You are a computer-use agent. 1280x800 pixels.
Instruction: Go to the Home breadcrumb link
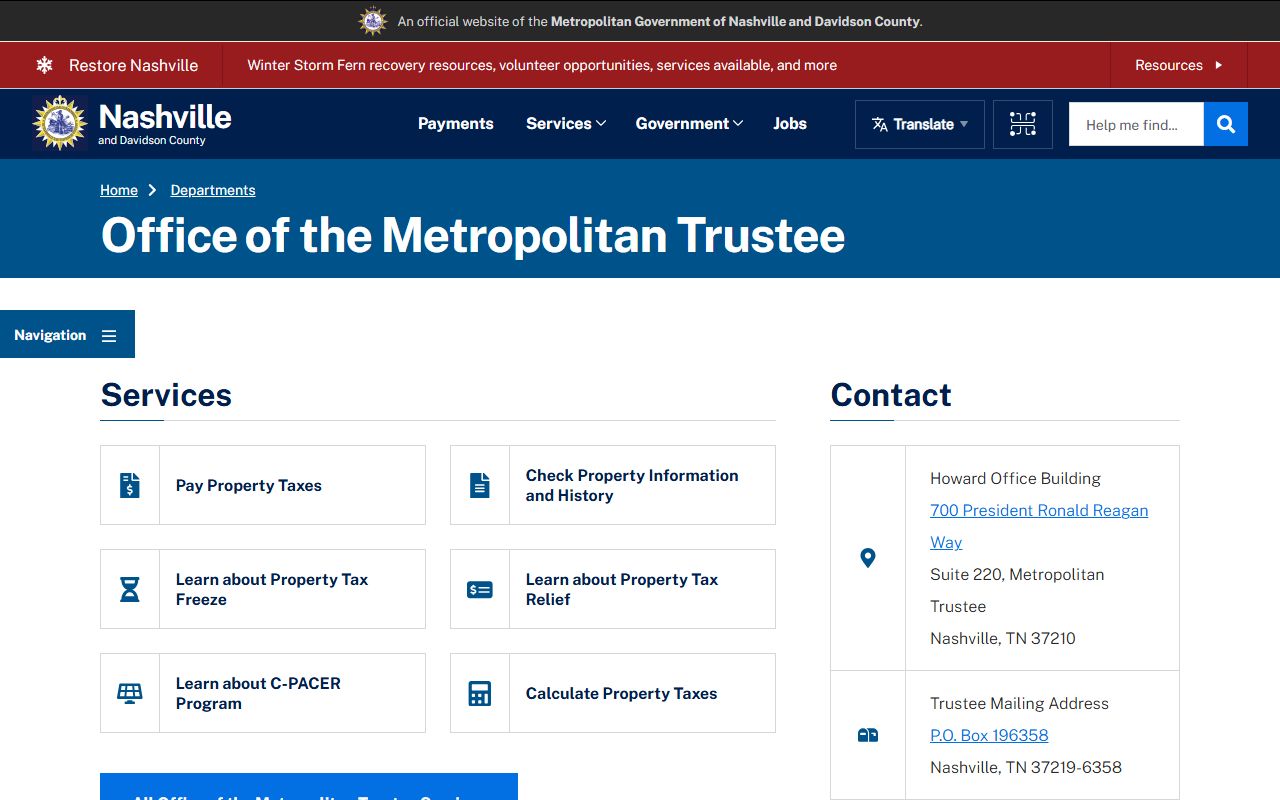pos(119,190)
